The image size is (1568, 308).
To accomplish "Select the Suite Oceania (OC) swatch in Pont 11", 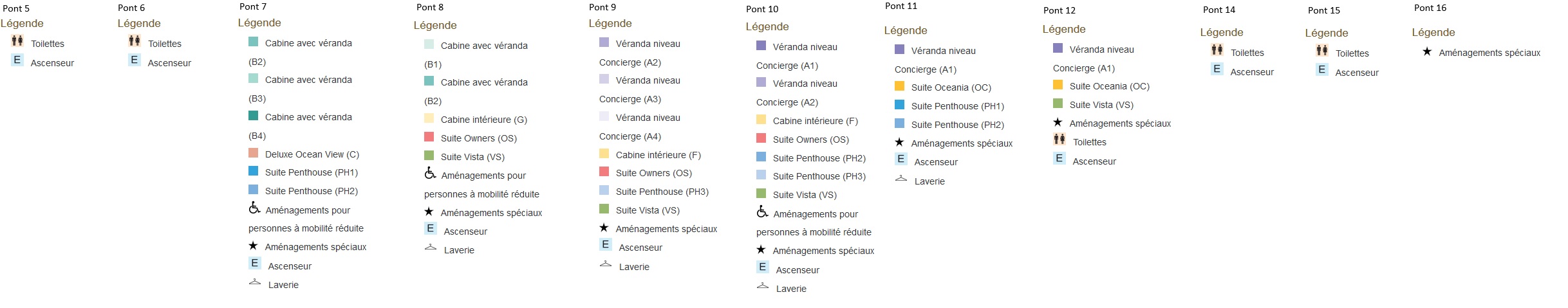I will pyautogui.click(x=900, y=86).
